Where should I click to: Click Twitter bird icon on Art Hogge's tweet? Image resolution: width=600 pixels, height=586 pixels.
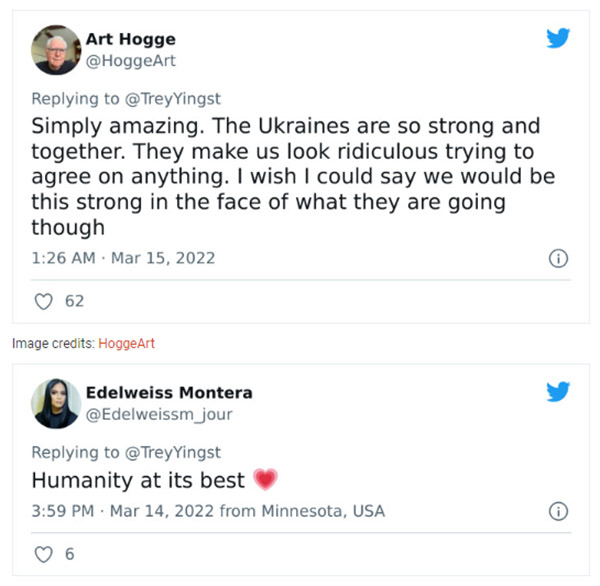pos(558,39)
